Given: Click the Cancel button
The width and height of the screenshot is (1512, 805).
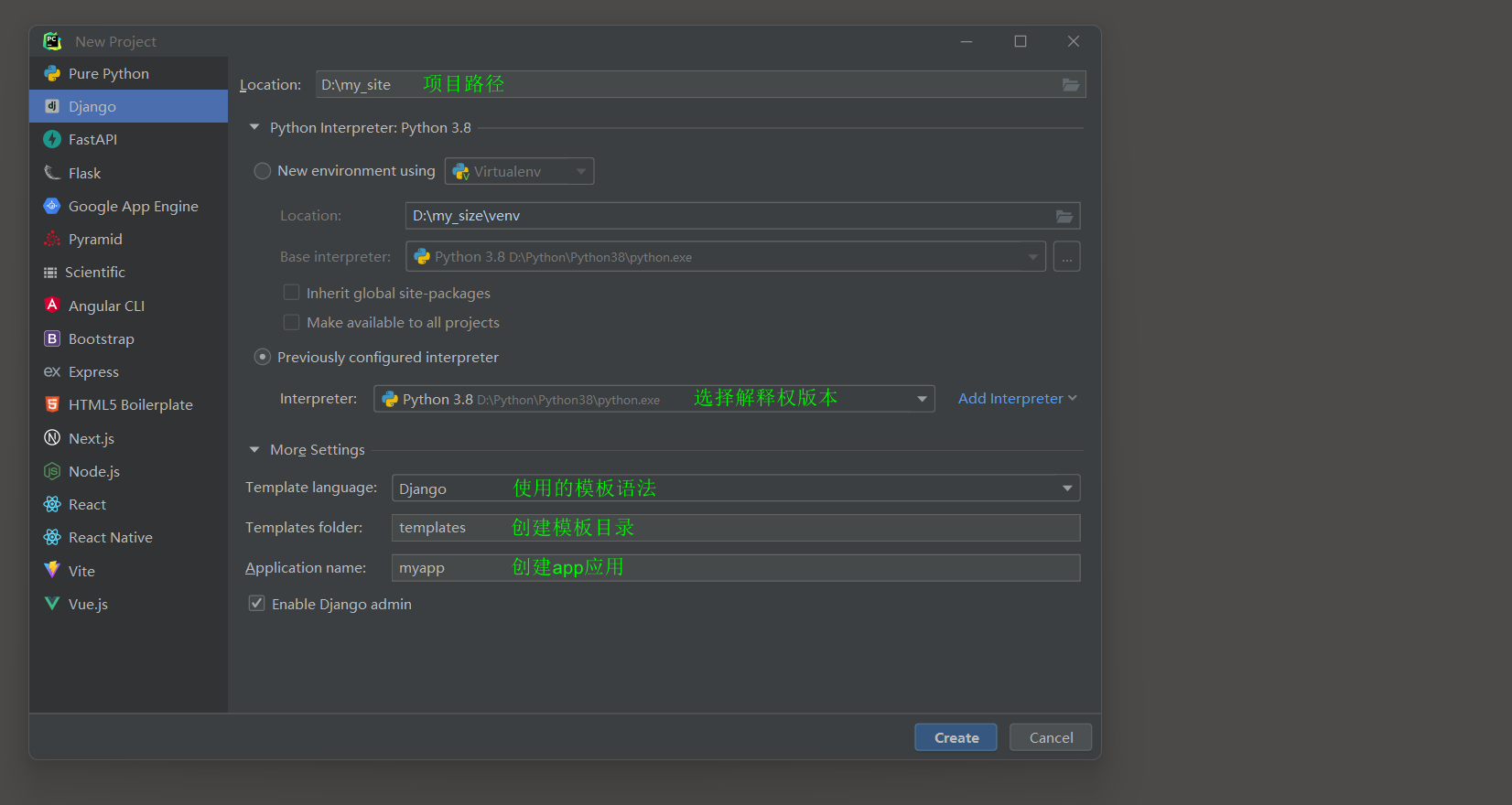Looking at the screenshot, I should (x=1051, y=737).
